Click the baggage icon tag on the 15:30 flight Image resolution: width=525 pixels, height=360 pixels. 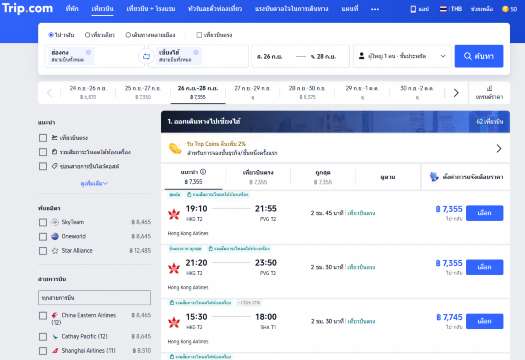pos(172,303)
